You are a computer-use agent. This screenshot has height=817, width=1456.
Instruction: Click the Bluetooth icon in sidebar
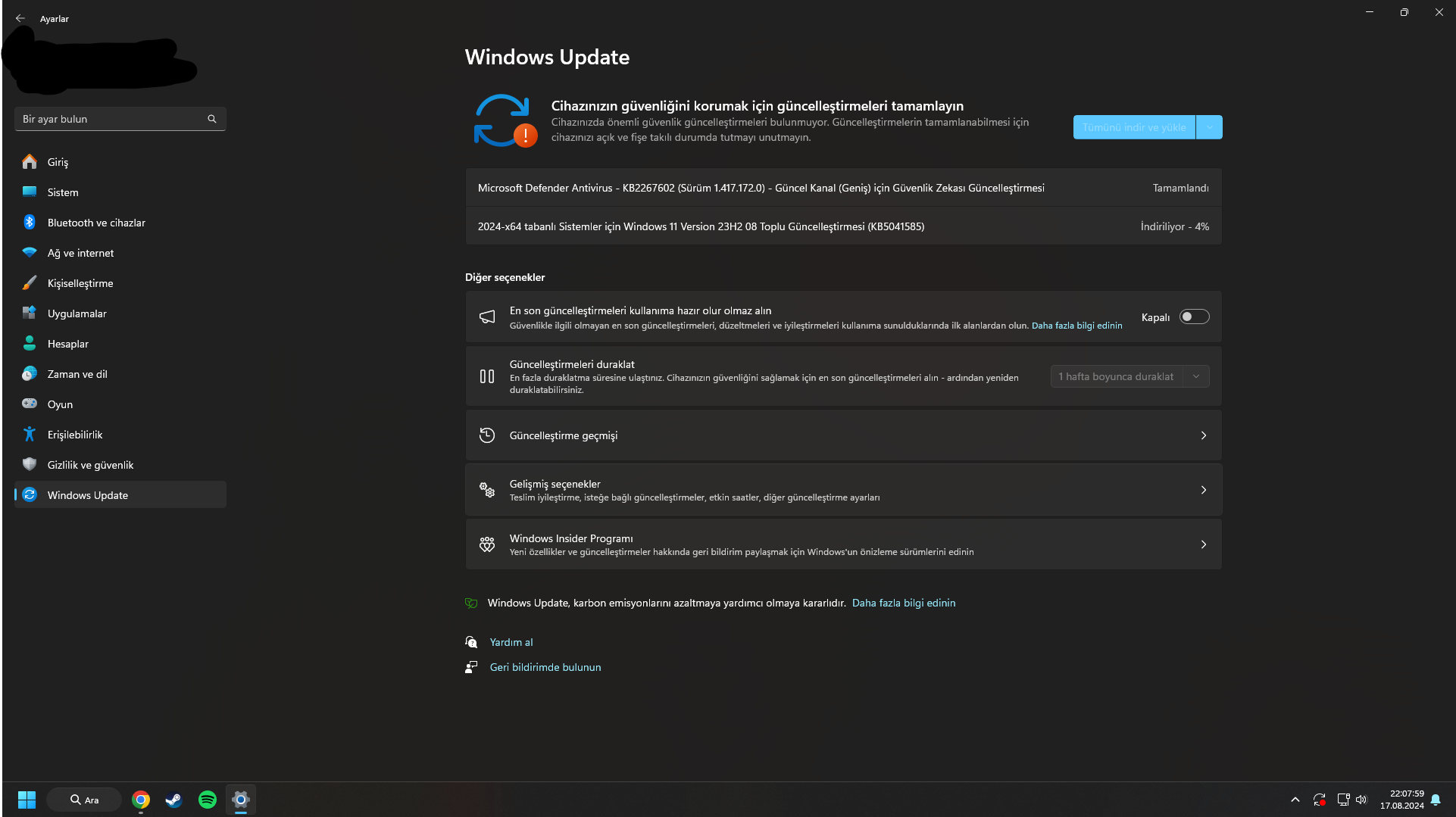pos(30,222)
